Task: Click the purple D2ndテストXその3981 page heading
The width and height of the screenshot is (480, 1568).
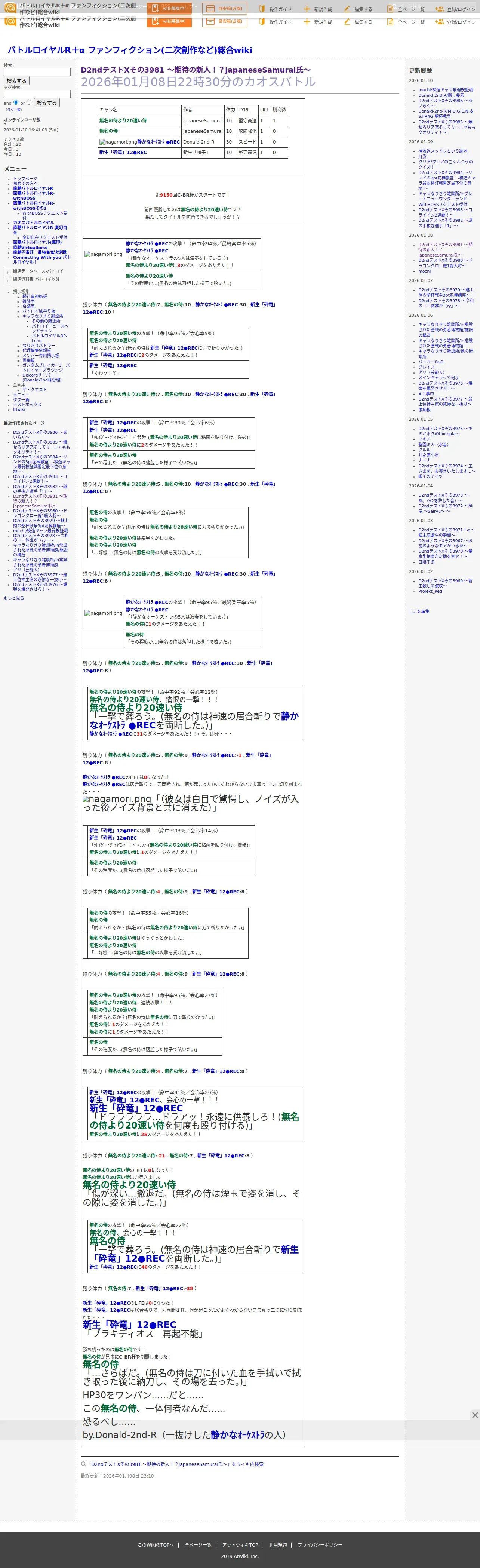Action: point(195,70)
